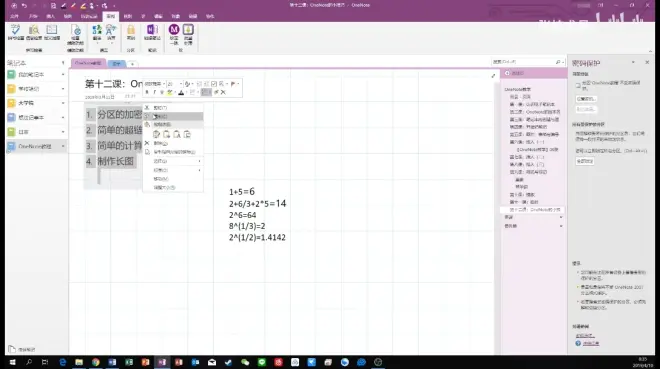Open the notebooks list dropdown arrow at top
Image resolution: width=660 pixels, height=369 pixels.
[63, 63]
